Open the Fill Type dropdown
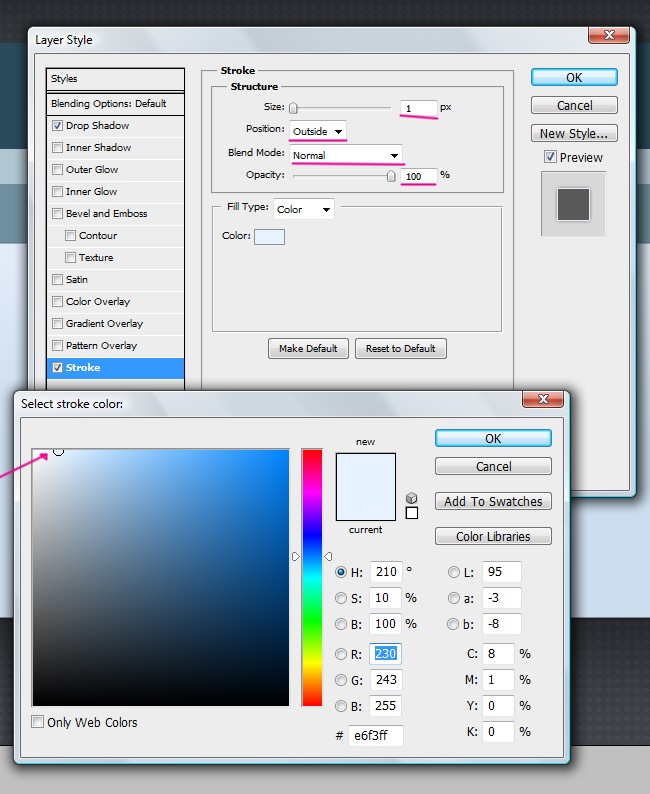 coord(304,209)
